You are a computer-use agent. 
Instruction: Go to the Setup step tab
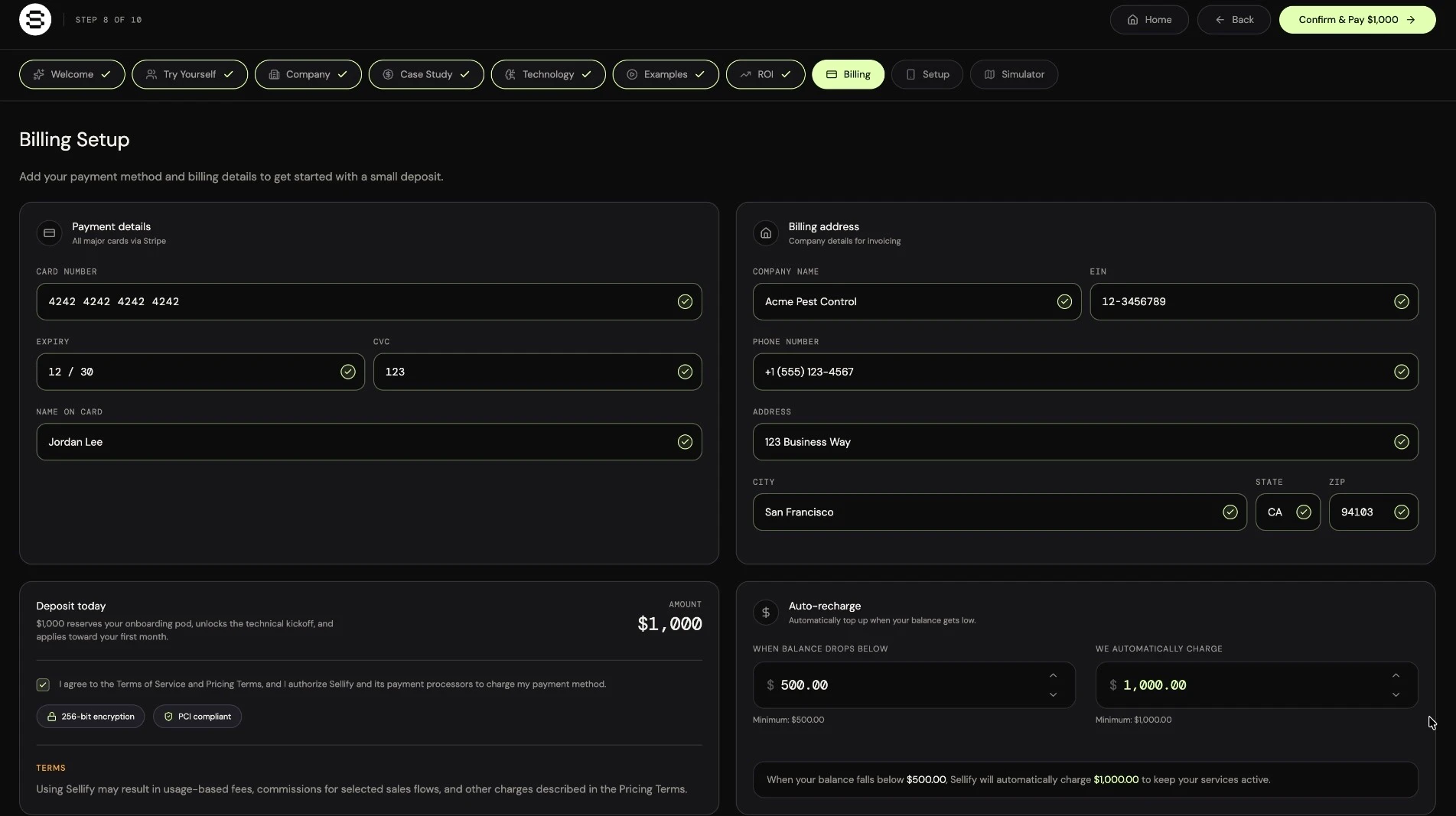click(927, 74)
